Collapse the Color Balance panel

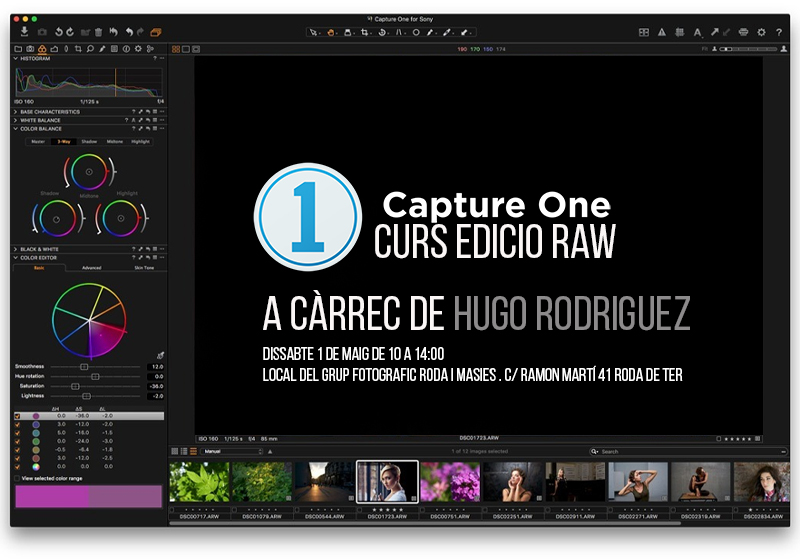[15, 129]
